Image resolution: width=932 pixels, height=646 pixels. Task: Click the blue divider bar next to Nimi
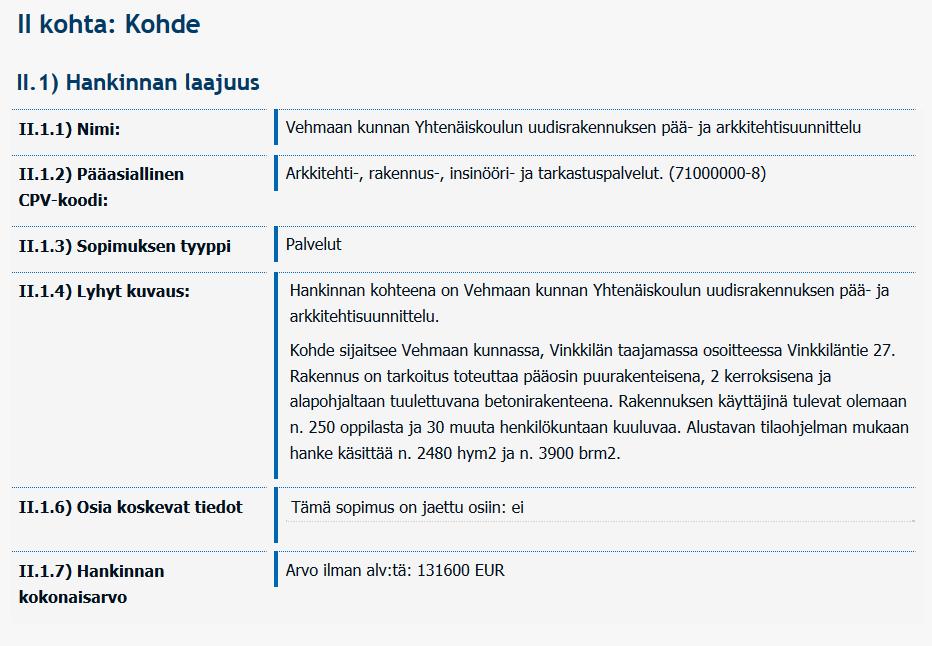[x=276, y=127]
